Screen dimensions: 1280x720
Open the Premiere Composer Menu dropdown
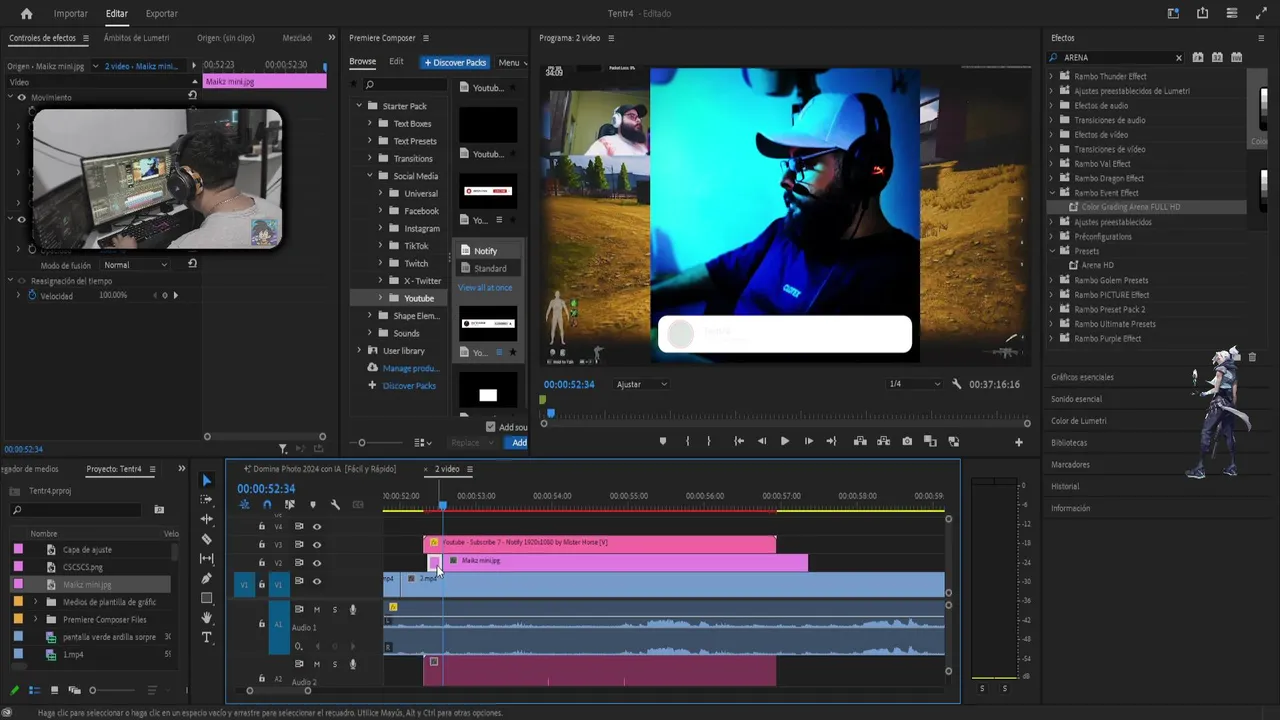(x=511, y=62)
